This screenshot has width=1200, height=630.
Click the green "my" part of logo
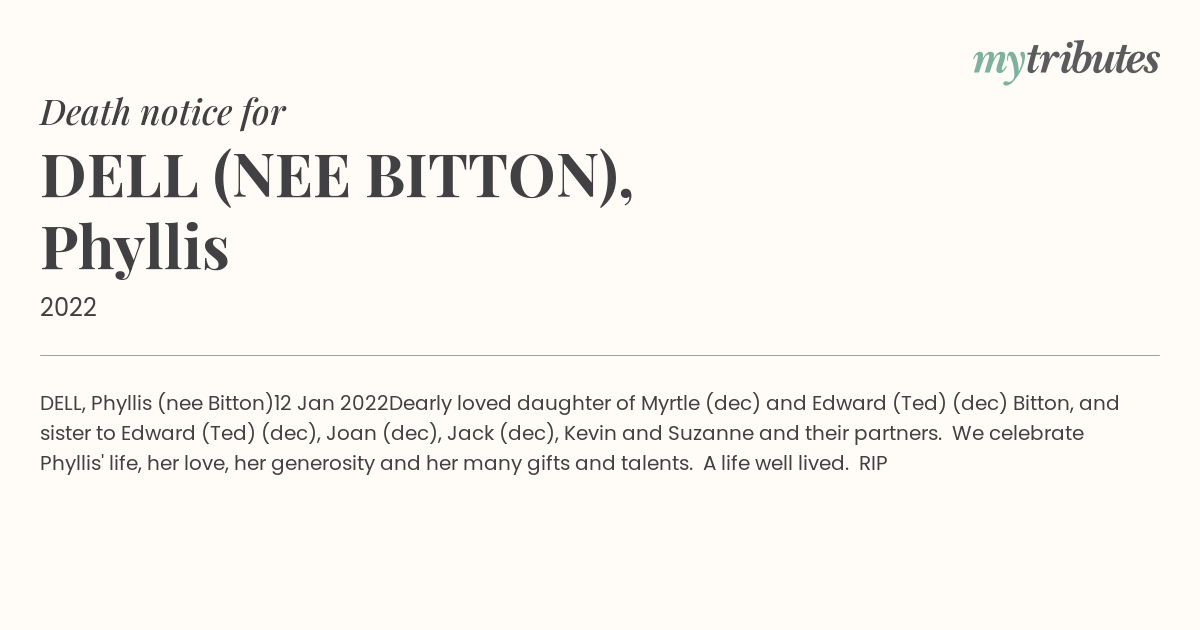point(999,63)
